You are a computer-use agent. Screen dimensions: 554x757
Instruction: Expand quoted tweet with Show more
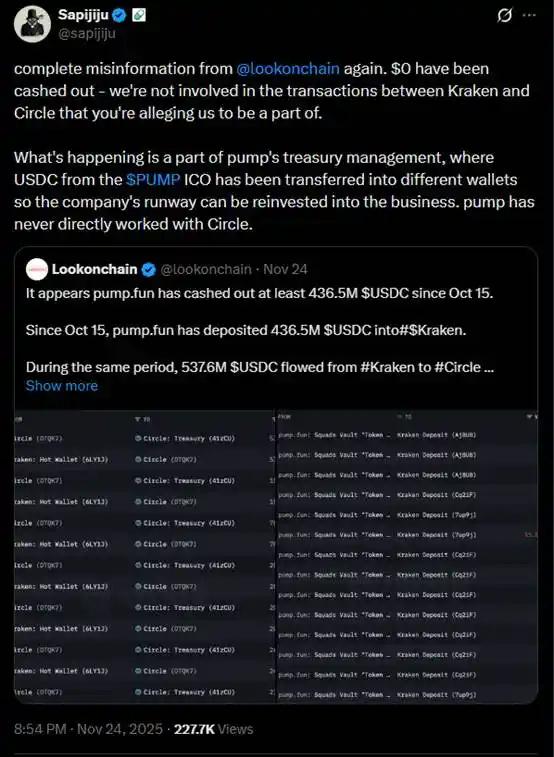pos(62,386)
